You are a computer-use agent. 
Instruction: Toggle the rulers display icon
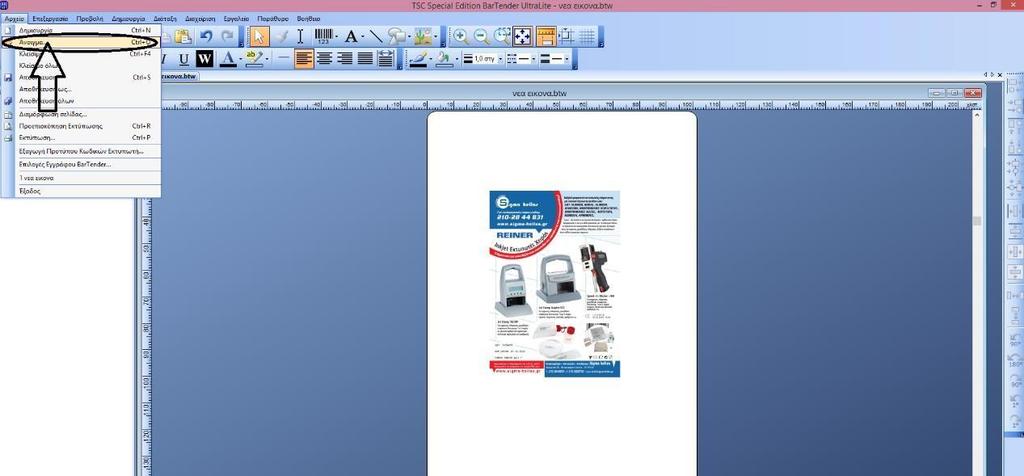pyautogui.click(x=546, y=37)
